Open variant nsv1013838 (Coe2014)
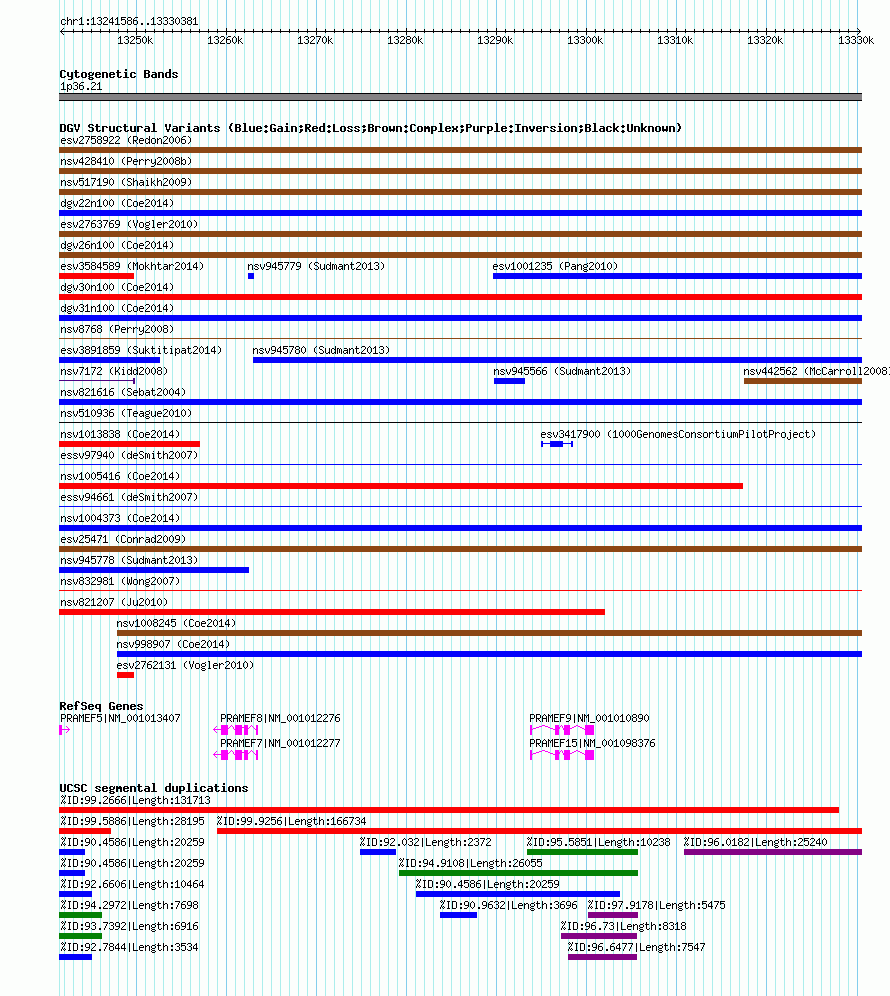Viewport: 890px width, 996px height. (x=130, y=443)
